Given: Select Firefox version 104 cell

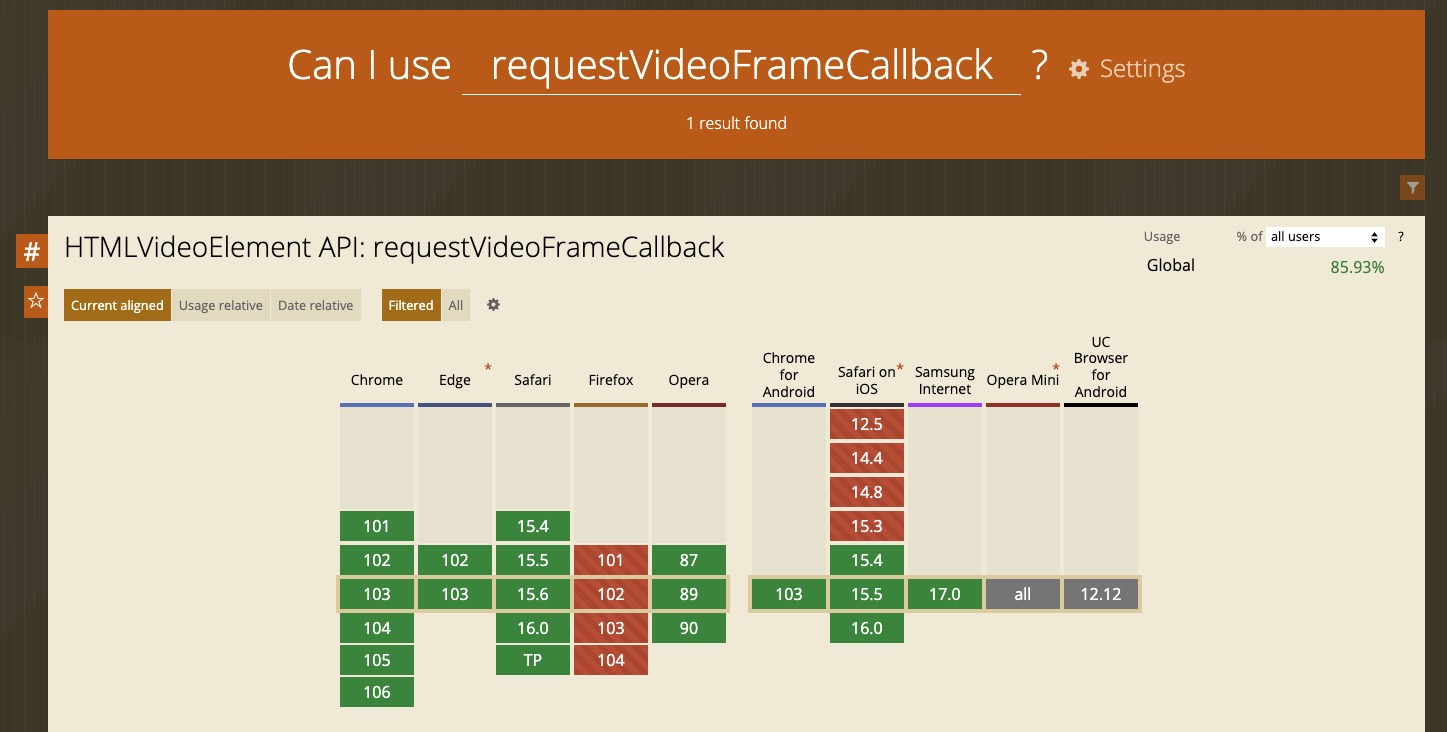Looking at the screenshot, I should (611, 660).
